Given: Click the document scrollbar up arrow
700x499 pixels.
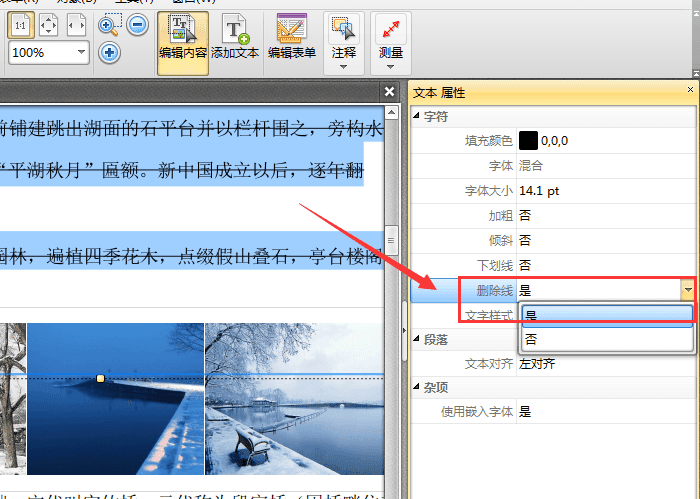Looking at the screenshot, I should (392, 112).
